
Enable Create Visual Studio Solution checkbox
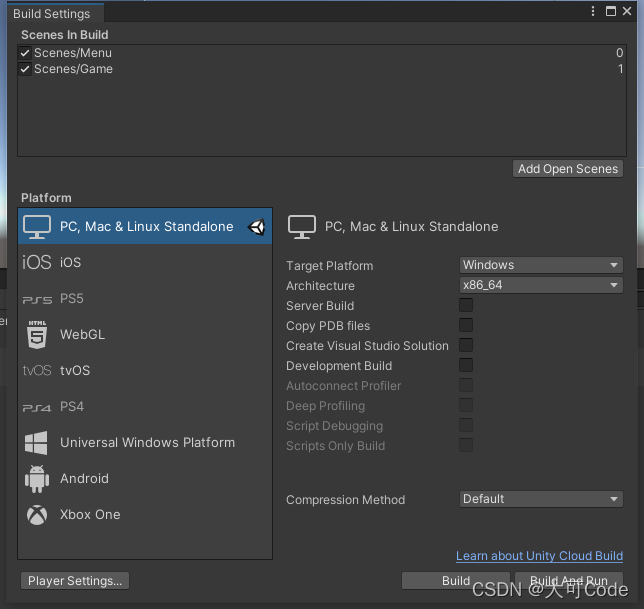pos(466,345)
